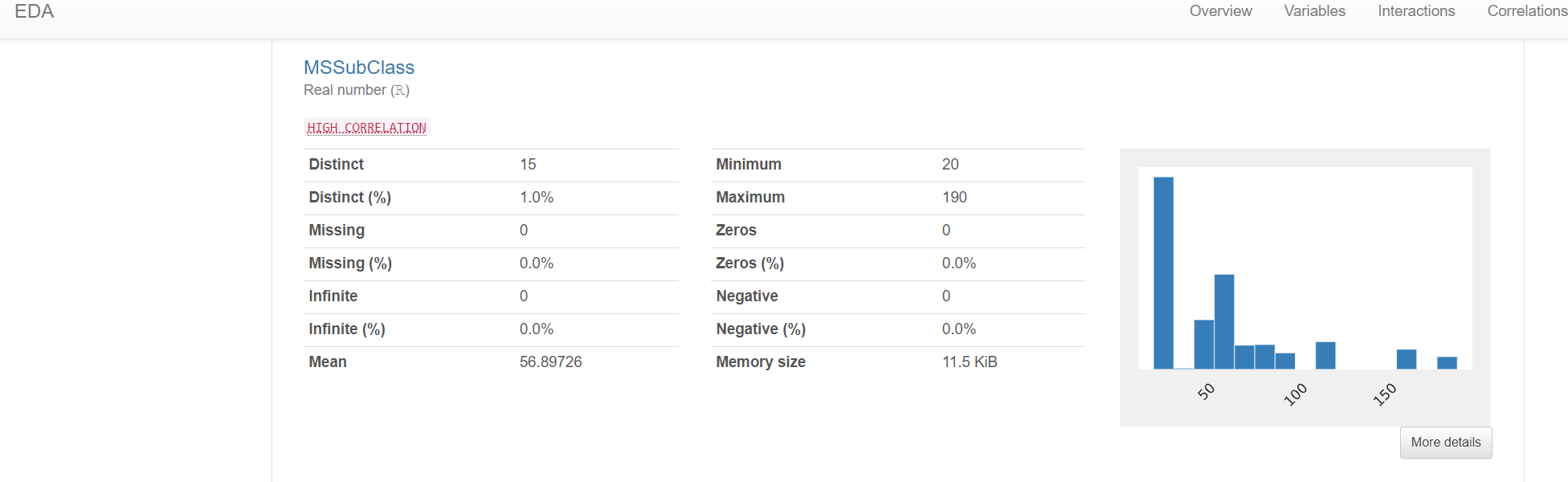
Task: Click the Memory size value 11.5 KiB
Action: tap(970, 362)
